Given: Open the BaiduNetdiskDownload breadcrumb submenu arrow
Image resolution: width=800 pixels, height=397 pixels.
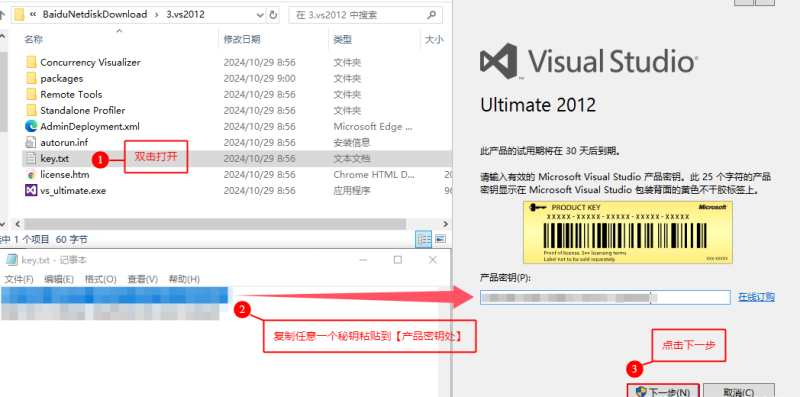Looking at the screenshot, I should (x=157, y=15).
